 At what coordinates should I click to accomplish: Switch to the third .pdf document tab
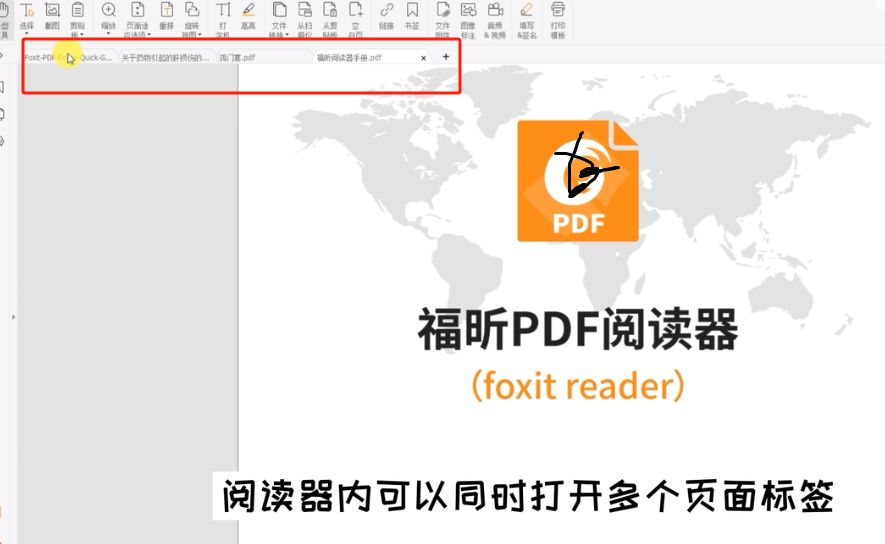coord(264,58)
